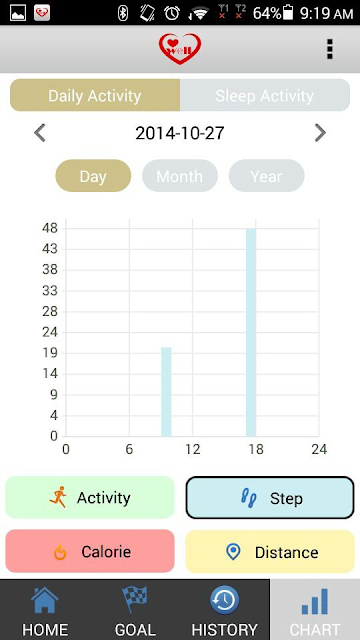Viewport: 360px width, 640px height.
Task: Select the Sleep Activity tab
Action: pos(265,95)
